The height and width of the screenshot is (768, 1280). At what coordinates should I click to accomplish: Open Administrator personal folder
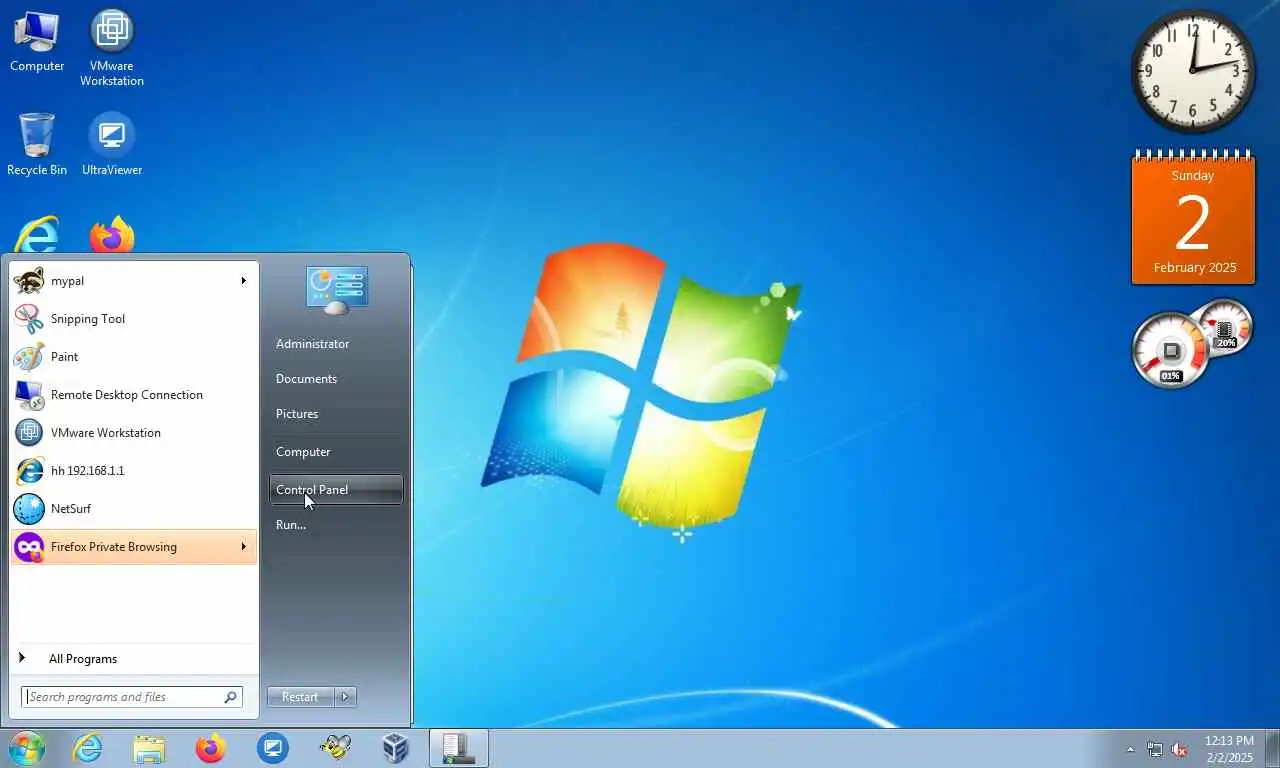click(x=313, y=344)
